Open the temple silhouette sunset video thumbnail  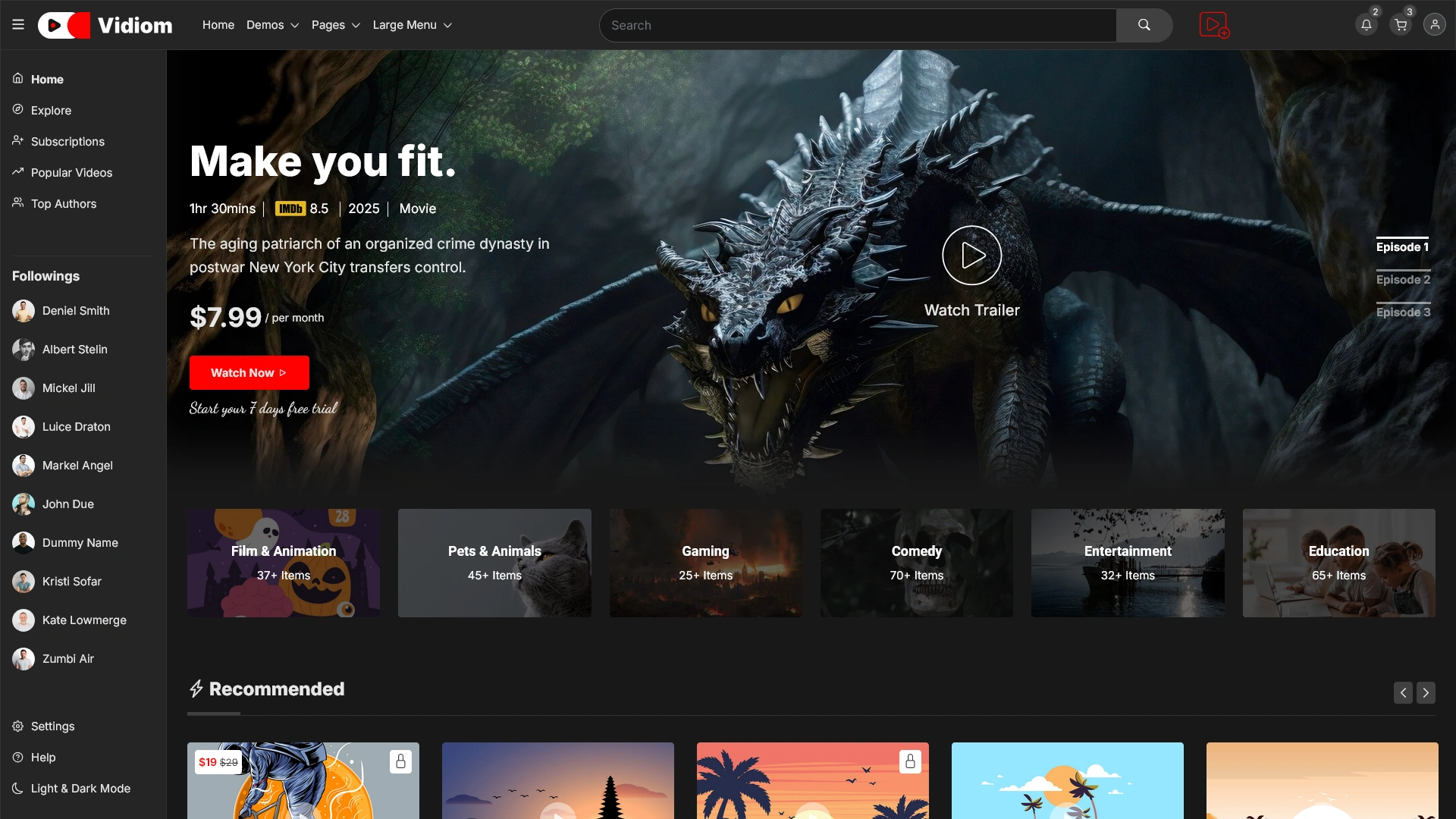click(x=558, y=780)
